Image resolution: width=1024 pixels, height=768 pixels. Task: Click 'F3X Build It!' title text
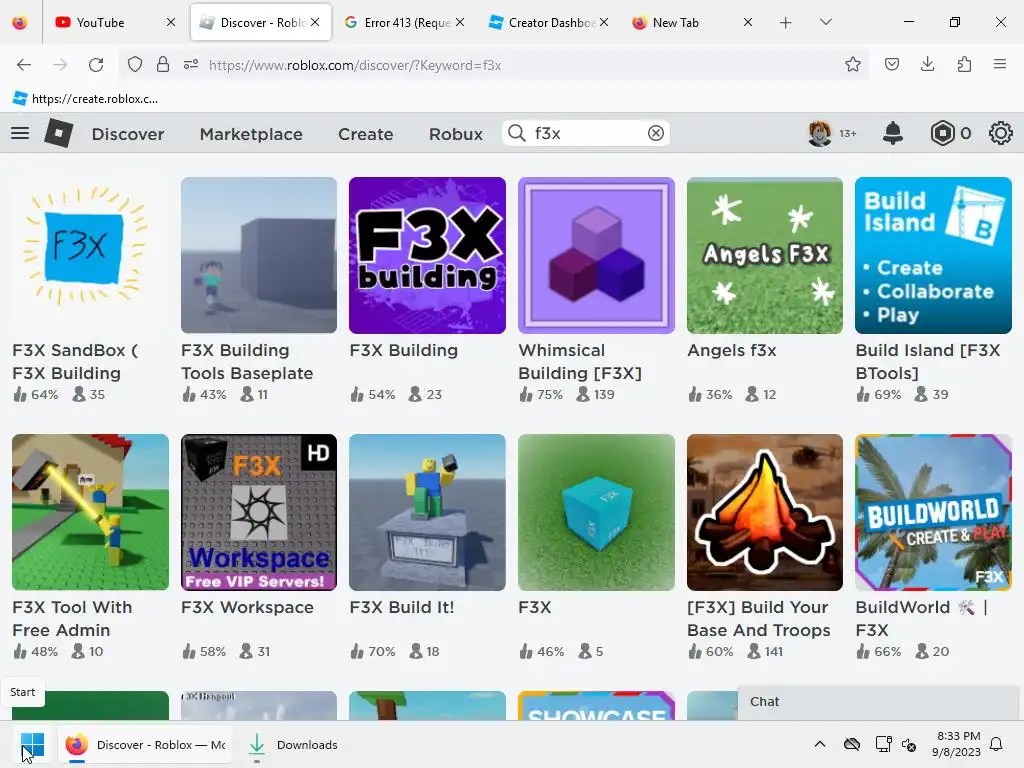(x=402, y=607)
